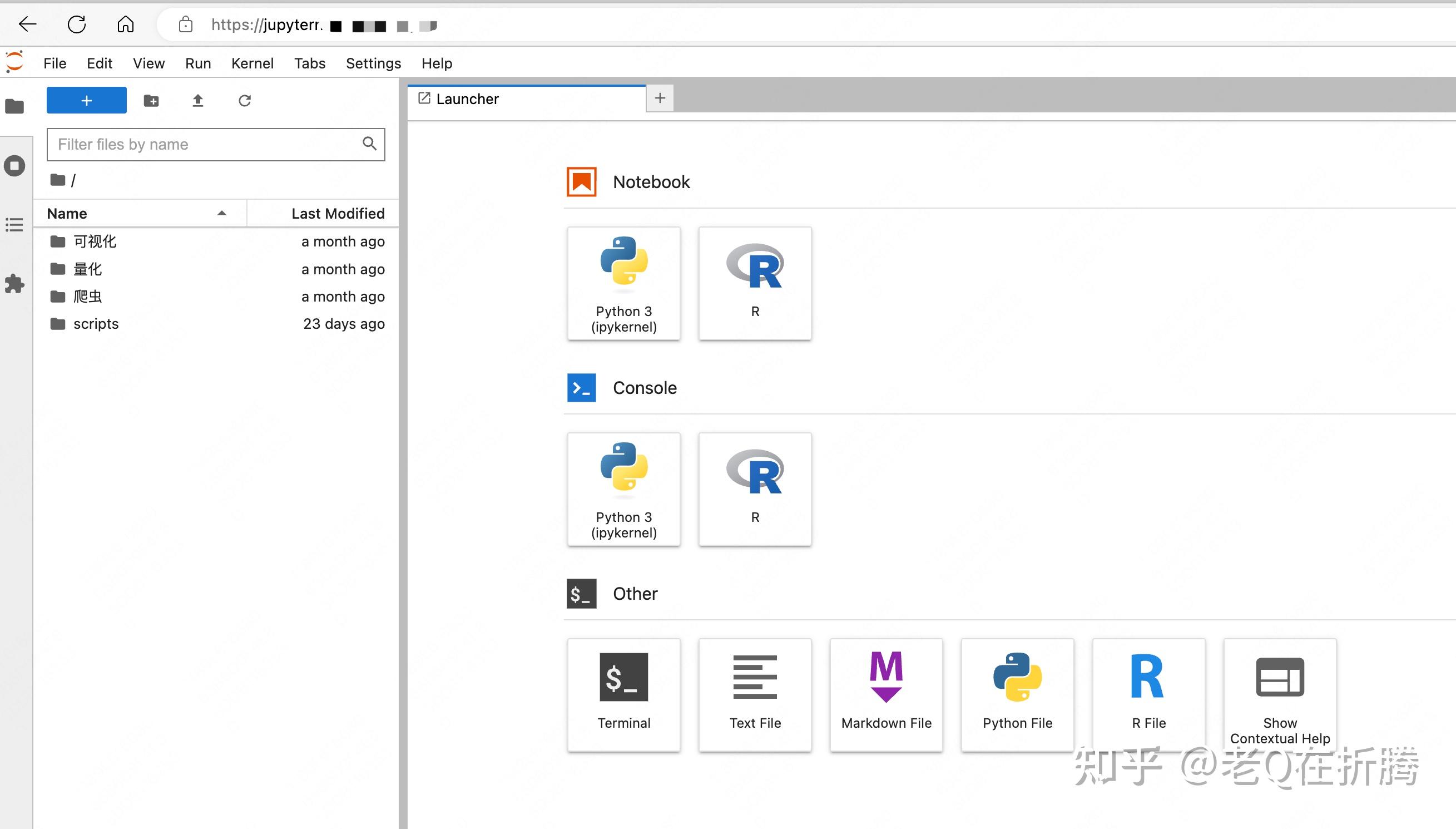Open the Running Terminals and Kernels sidebar

pos(15,166)
